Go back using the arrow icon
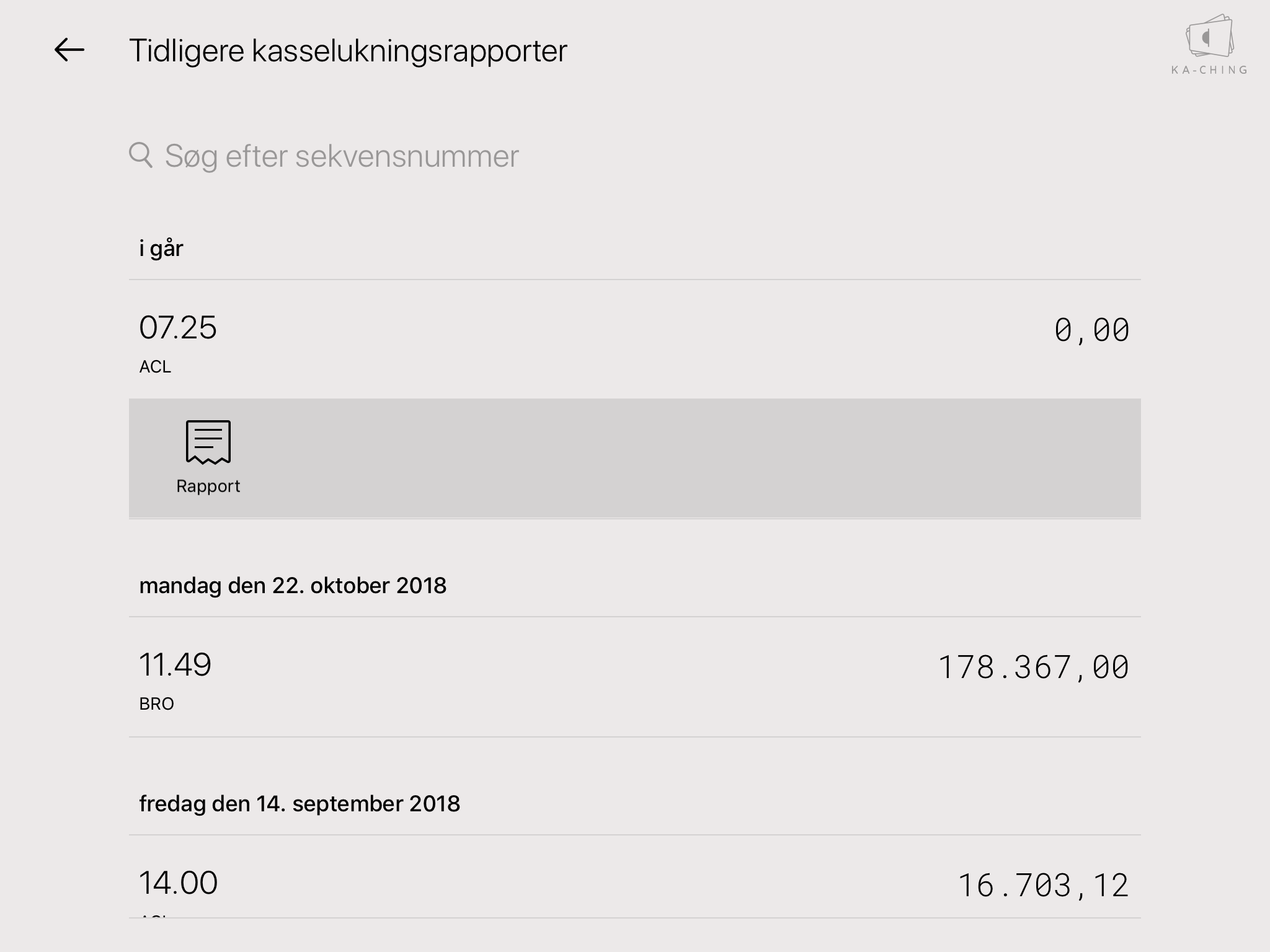The image size is (1270, 952). click(69, 50)
